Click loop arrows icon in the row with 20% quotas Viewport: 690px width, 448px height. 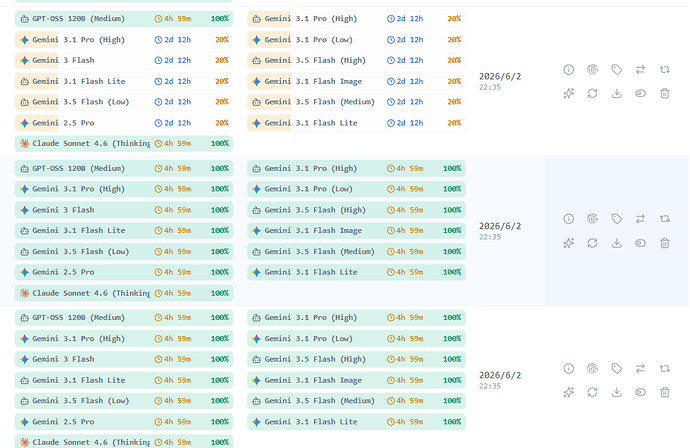click(664, 70)
